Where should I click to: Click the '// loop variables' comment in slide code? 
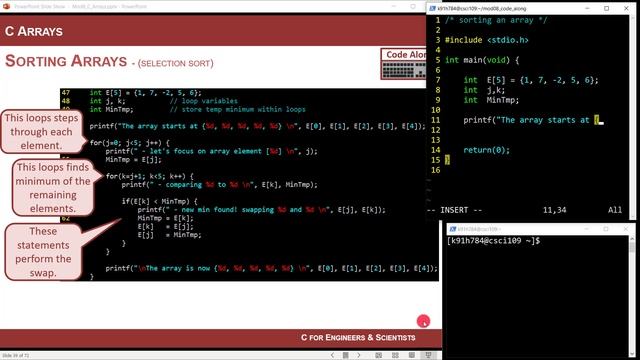click(x=204, y=101)
